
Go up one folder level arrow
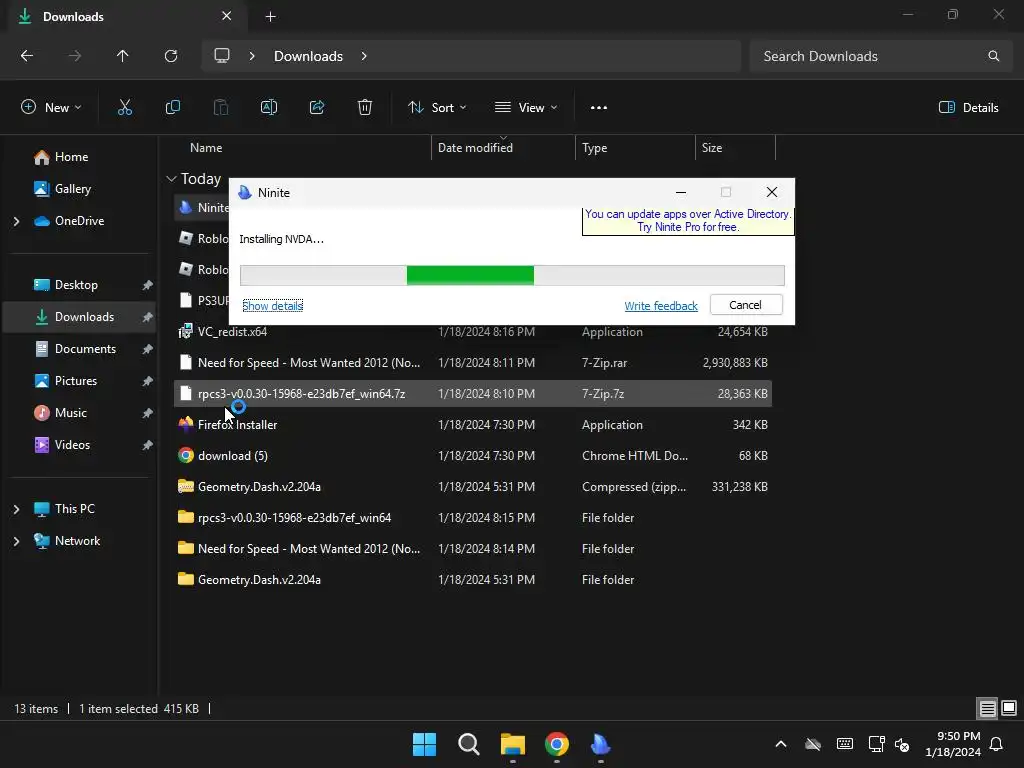pyautogui.click(x=123, y=56)
